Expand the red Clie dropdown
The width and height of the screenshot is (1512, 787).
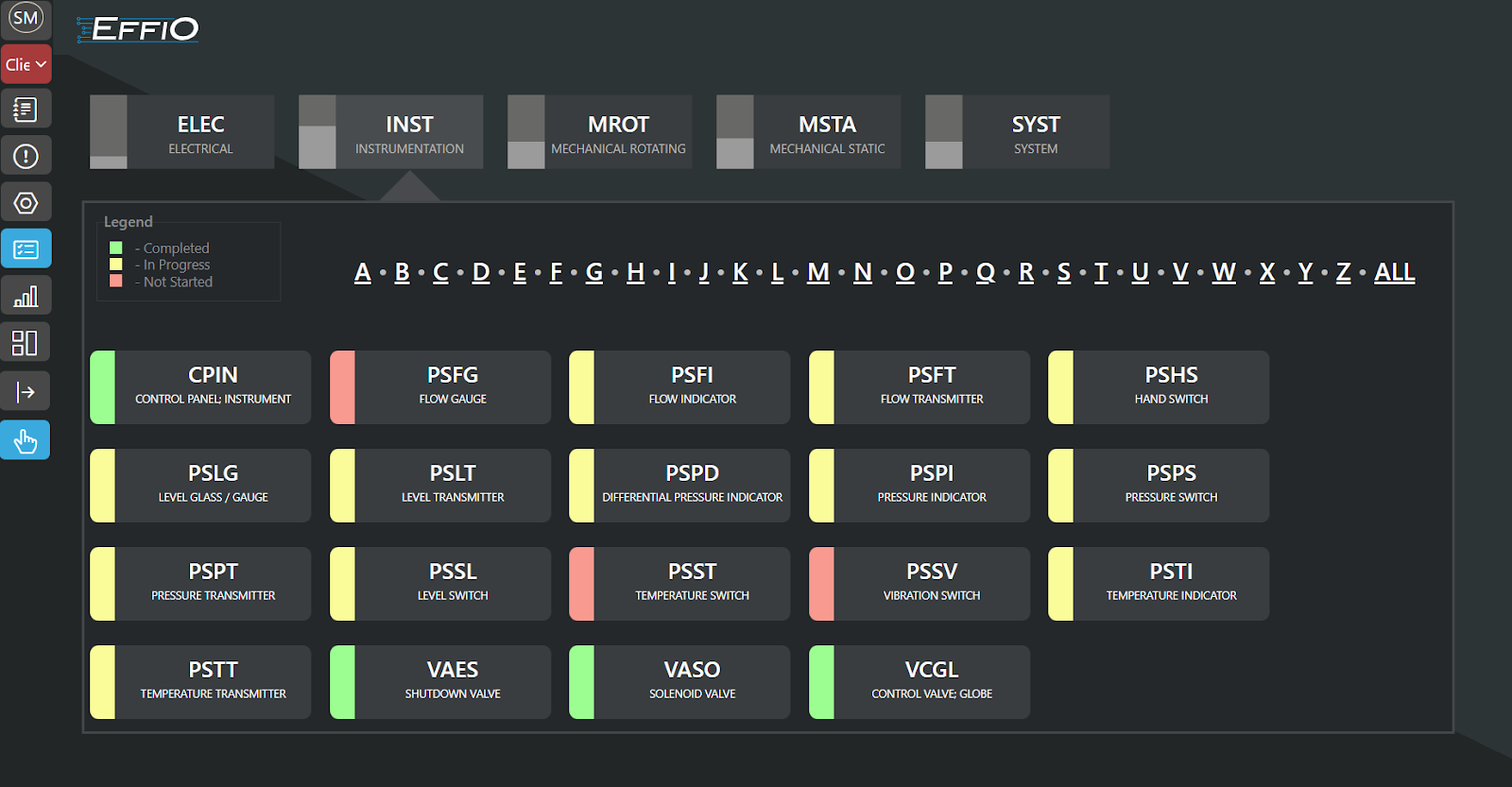[x=26, y=64]
